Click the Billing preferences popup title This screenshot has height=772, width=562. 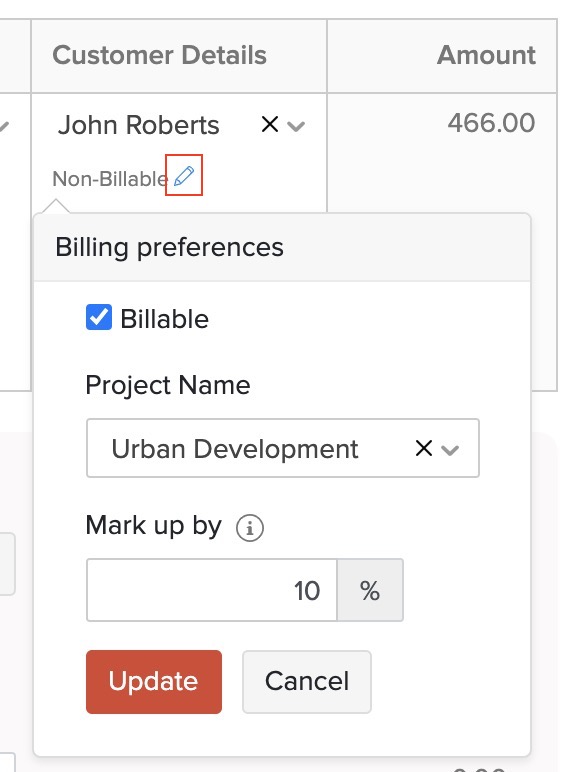tap(169, 247)
